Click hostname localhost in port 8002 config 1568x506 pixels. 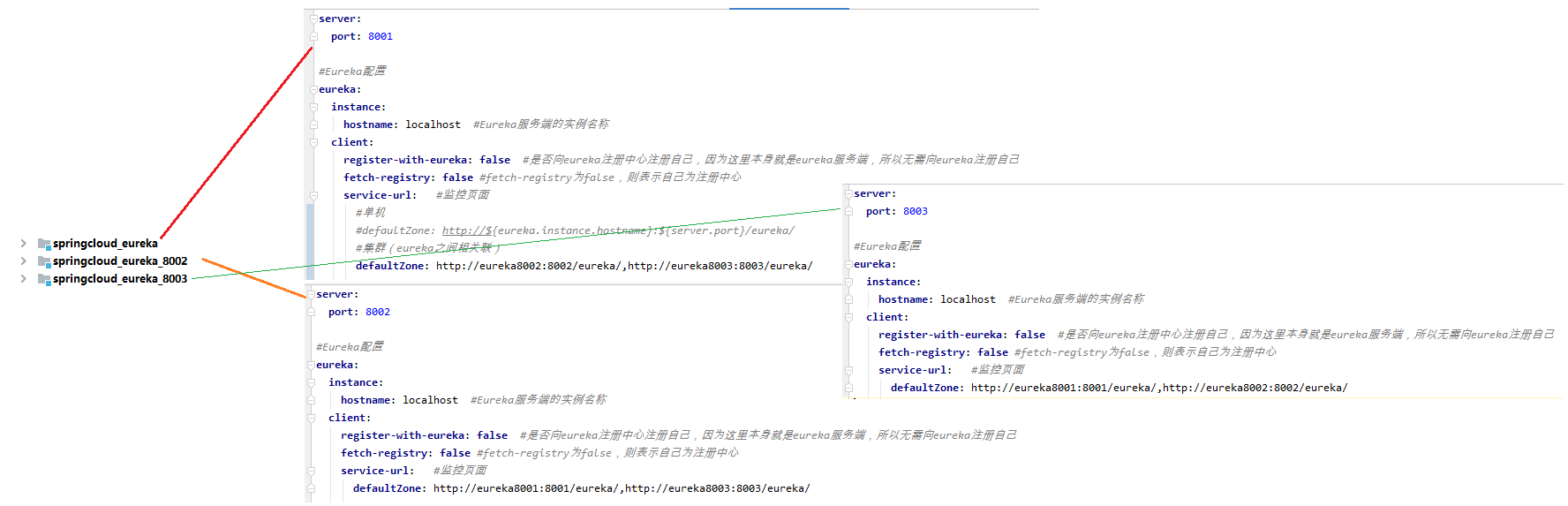coord(400,400)
